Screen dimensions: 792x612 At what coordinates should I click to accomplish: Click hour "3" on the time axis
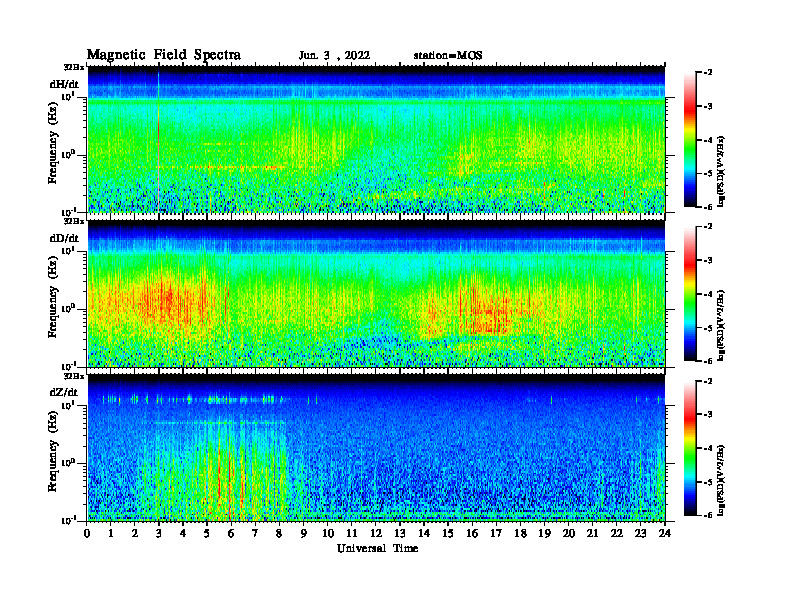(x=159, y=533)
